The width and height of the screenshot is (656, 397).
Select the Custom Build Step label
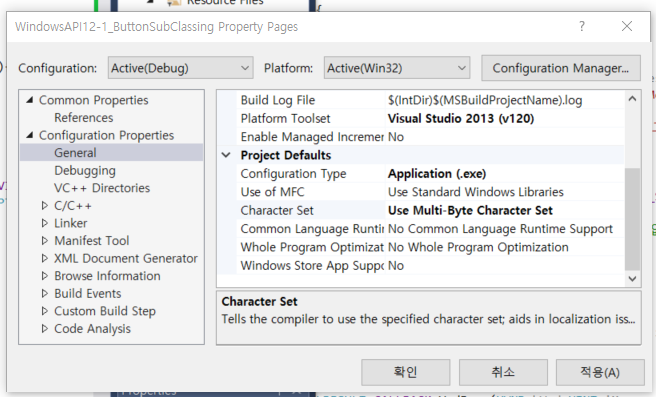point(105,311)
